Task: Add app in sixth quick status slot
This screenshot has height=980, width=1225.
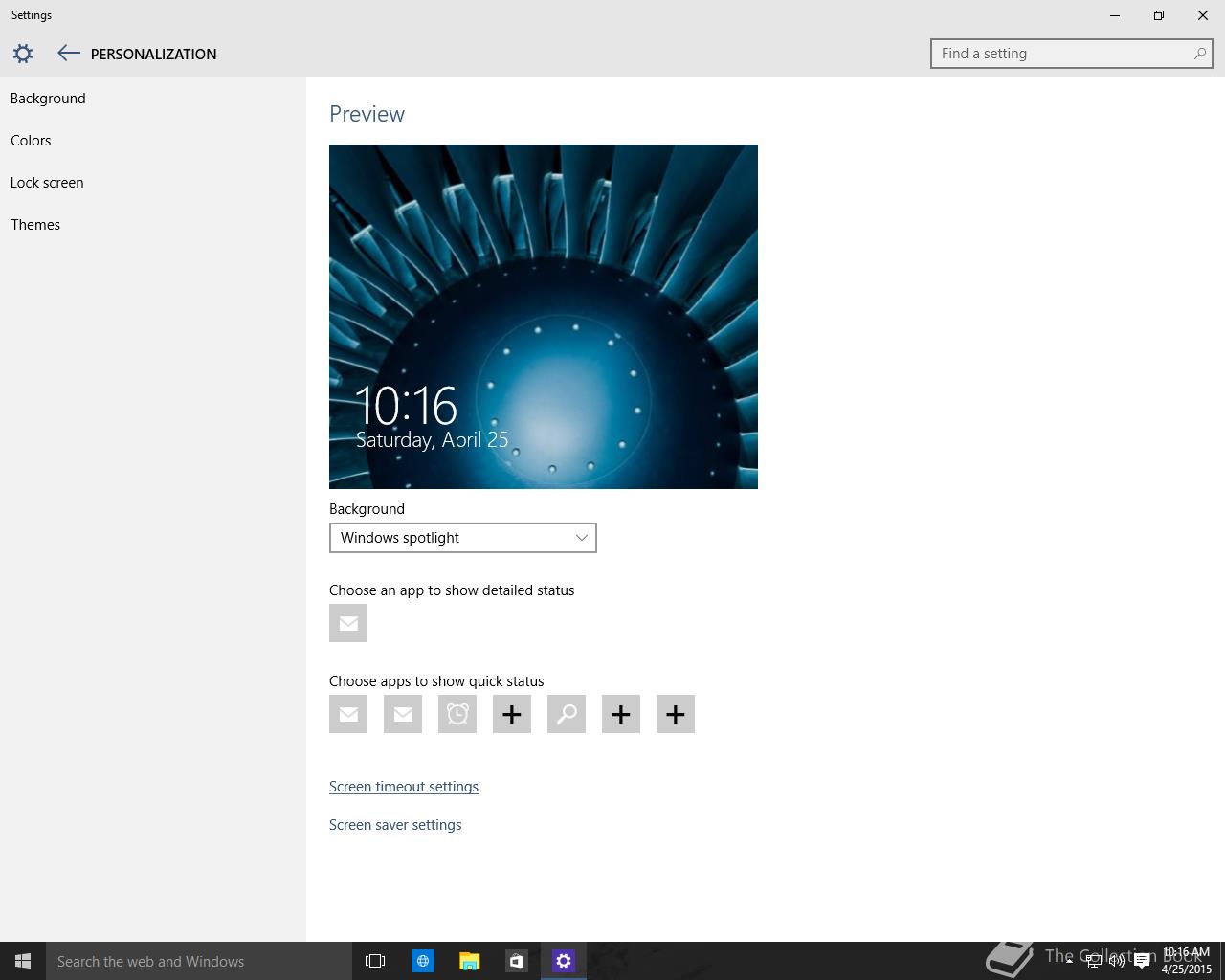Action: [621, 714]
